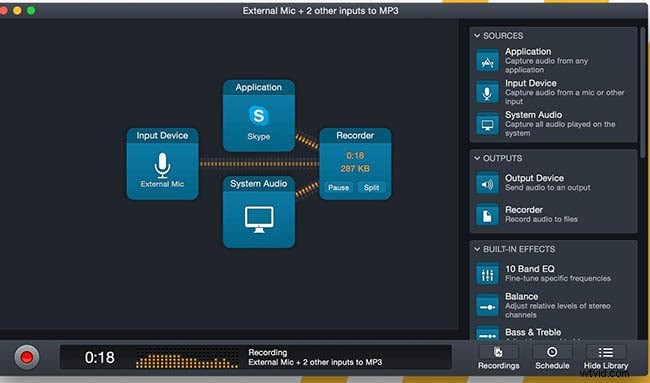Viewport: 650px width, 383px height.
Task: Click 'Adjust relative levels of stereo channels' text
Action: pyautogui.click(x=558, y=310)
